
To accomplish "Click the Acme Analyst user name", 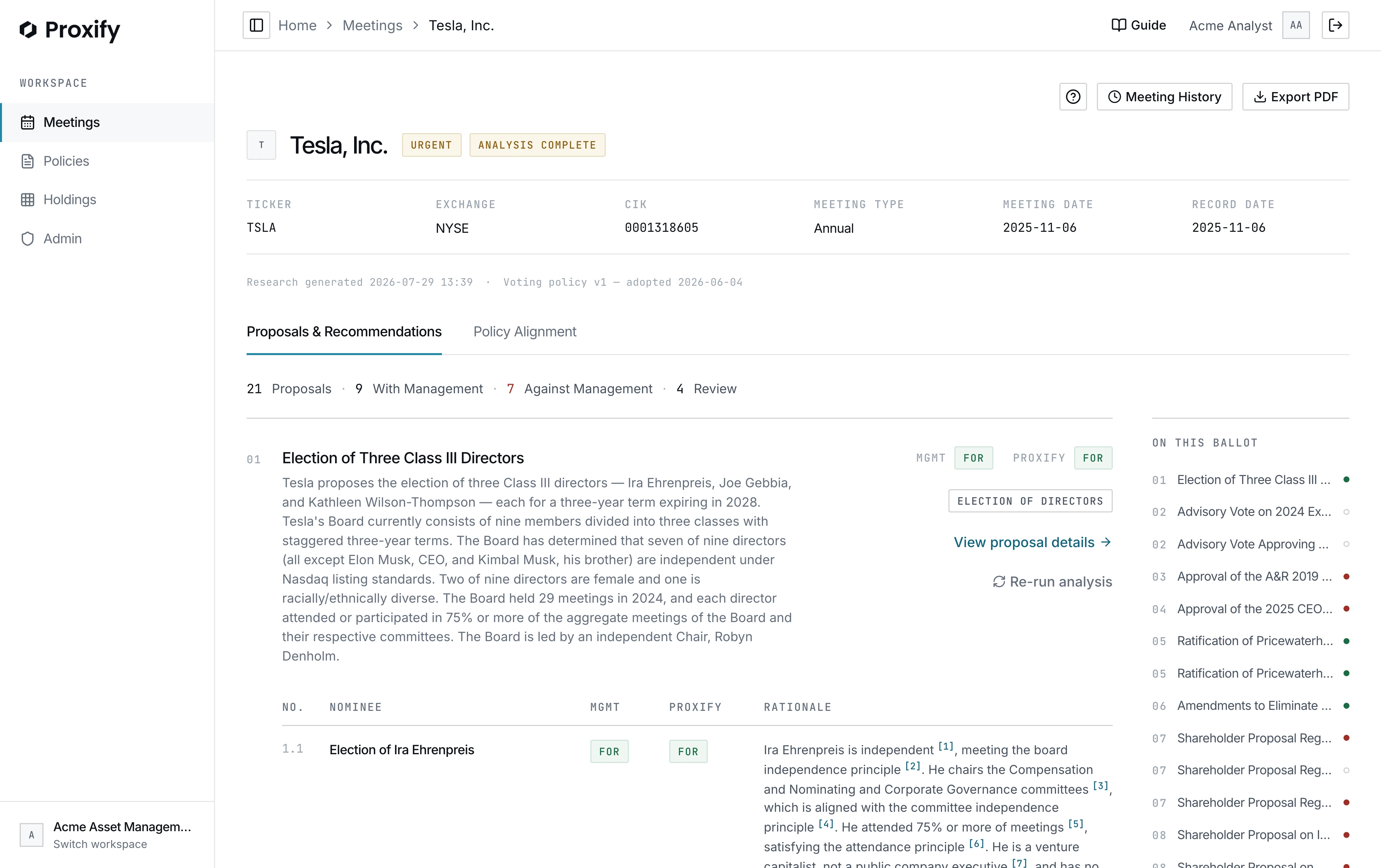I will pos(1230,25).
